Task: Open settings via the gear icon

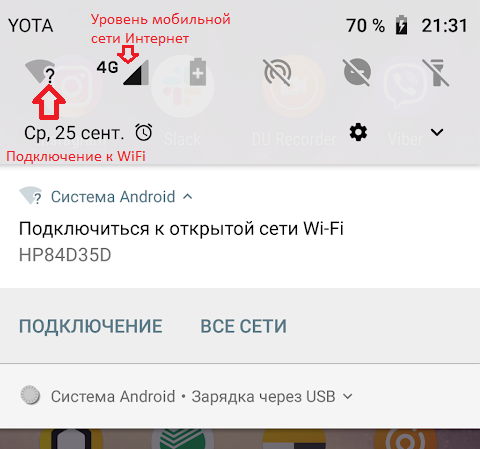Action: click(x=358, y=132)
